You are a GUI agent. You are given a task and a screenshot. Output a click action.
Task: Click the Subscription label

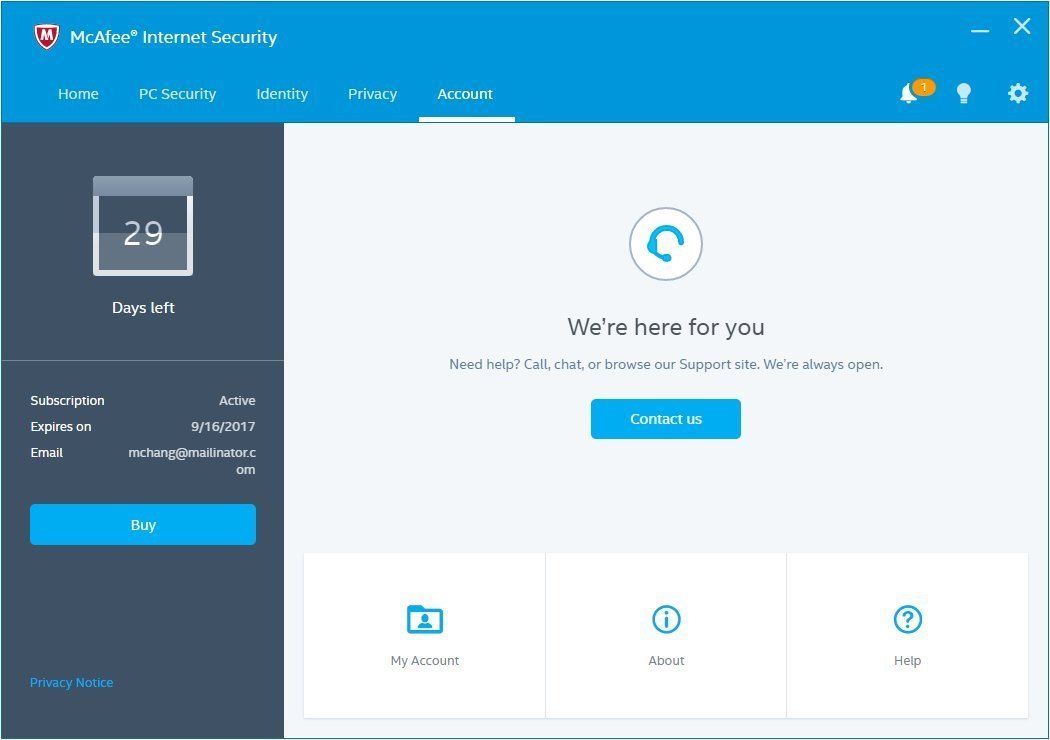point(68,401)
